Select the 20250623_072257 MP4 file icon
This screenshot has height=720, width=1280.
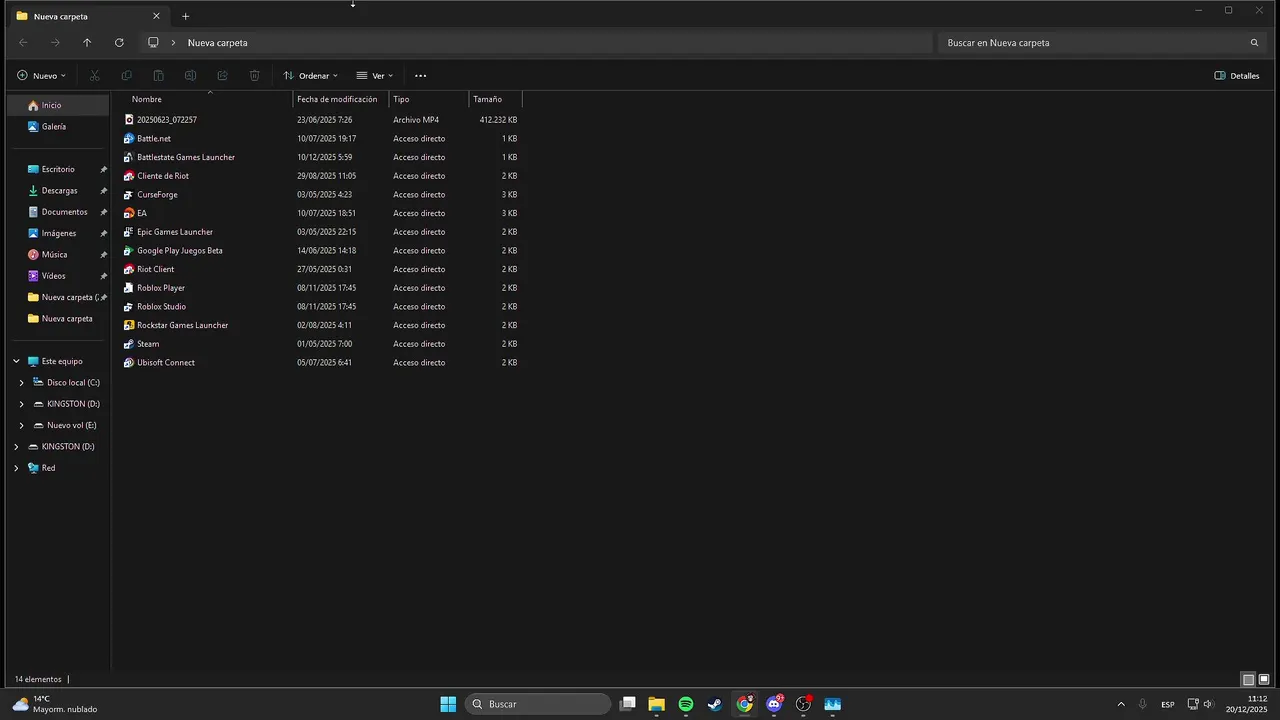pos(129,120)
